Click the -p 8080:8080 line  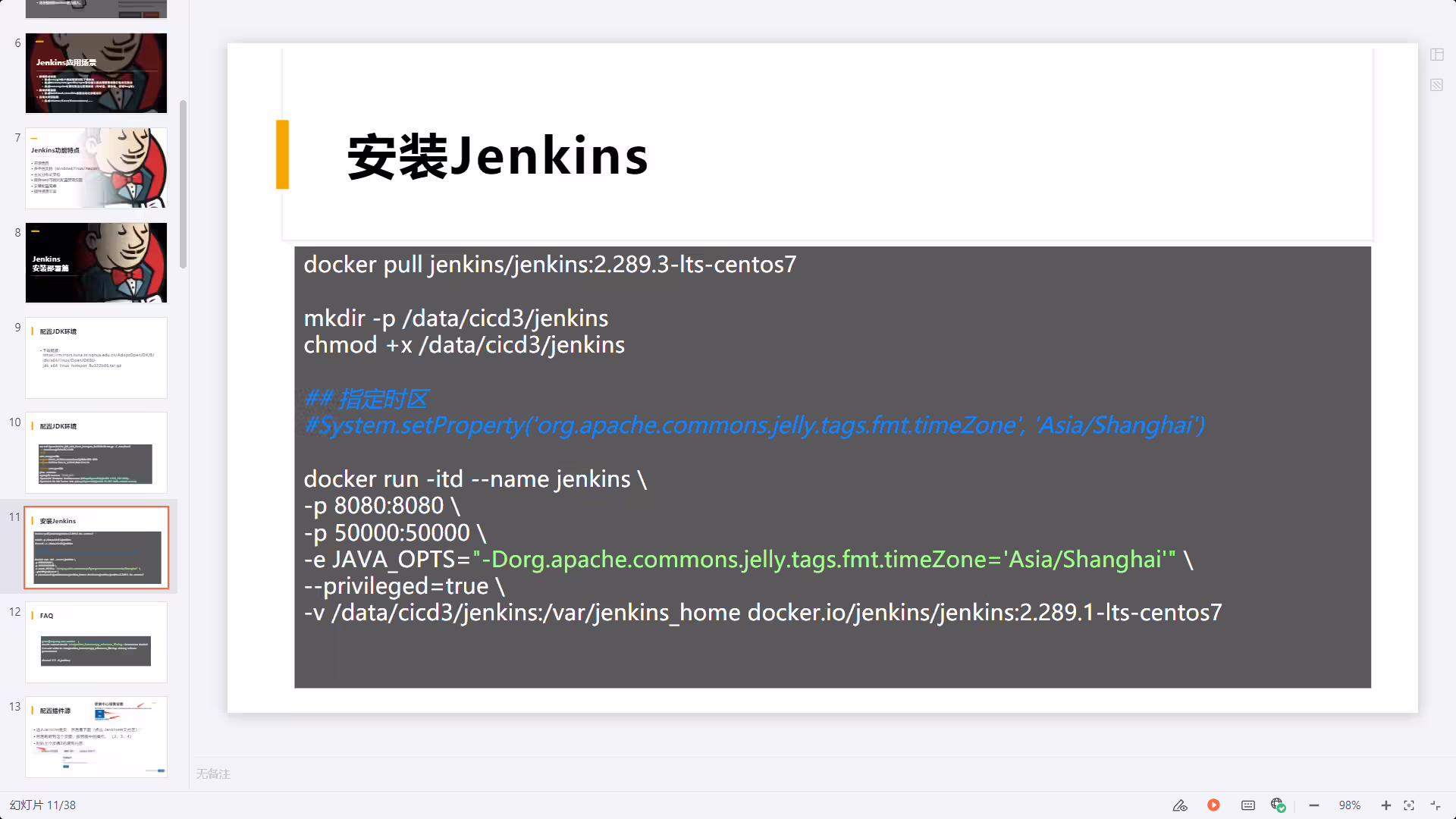[381, 506]
